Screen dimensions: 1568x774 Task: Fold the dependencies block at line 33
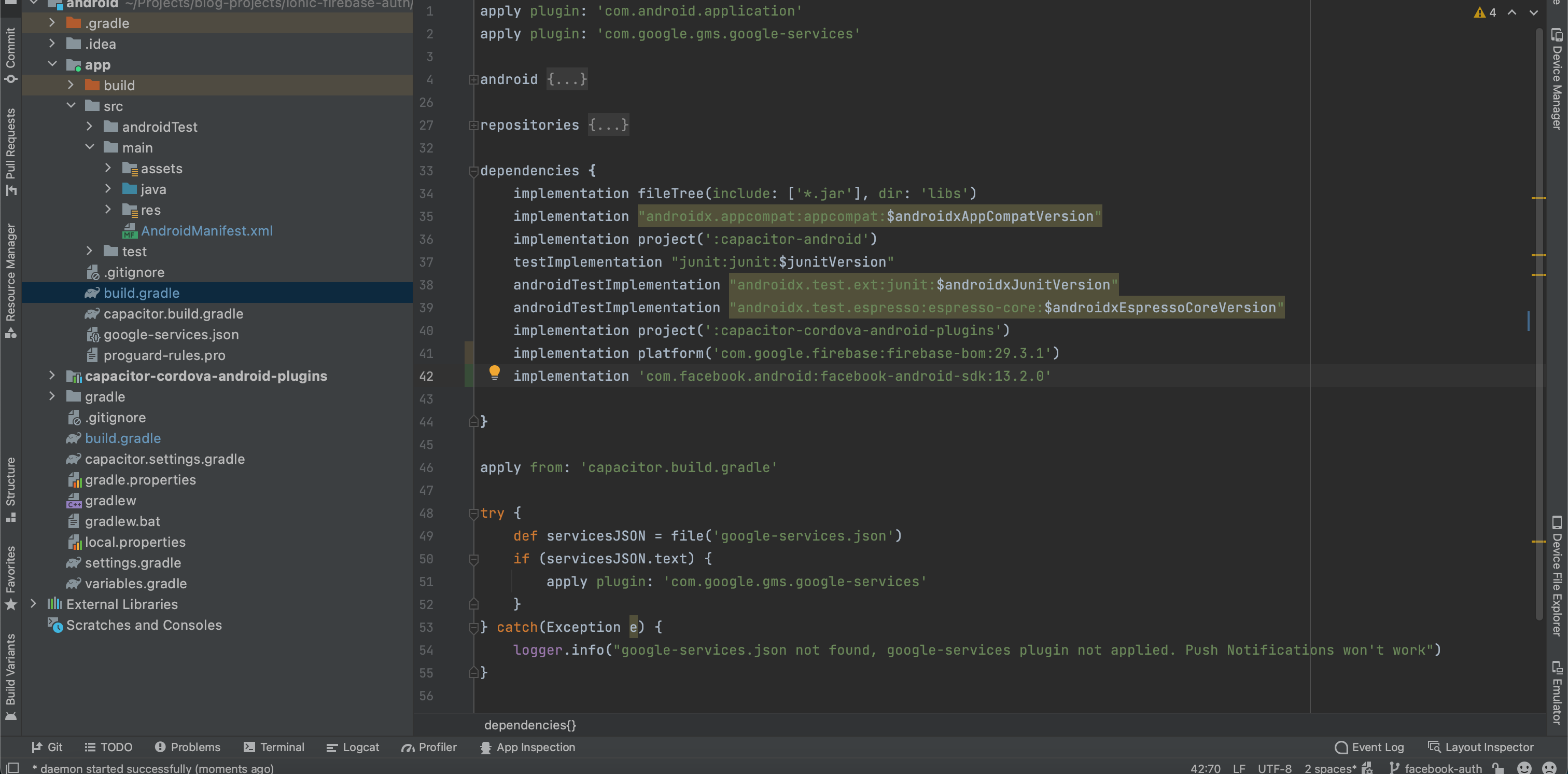[x=473, y=171]
